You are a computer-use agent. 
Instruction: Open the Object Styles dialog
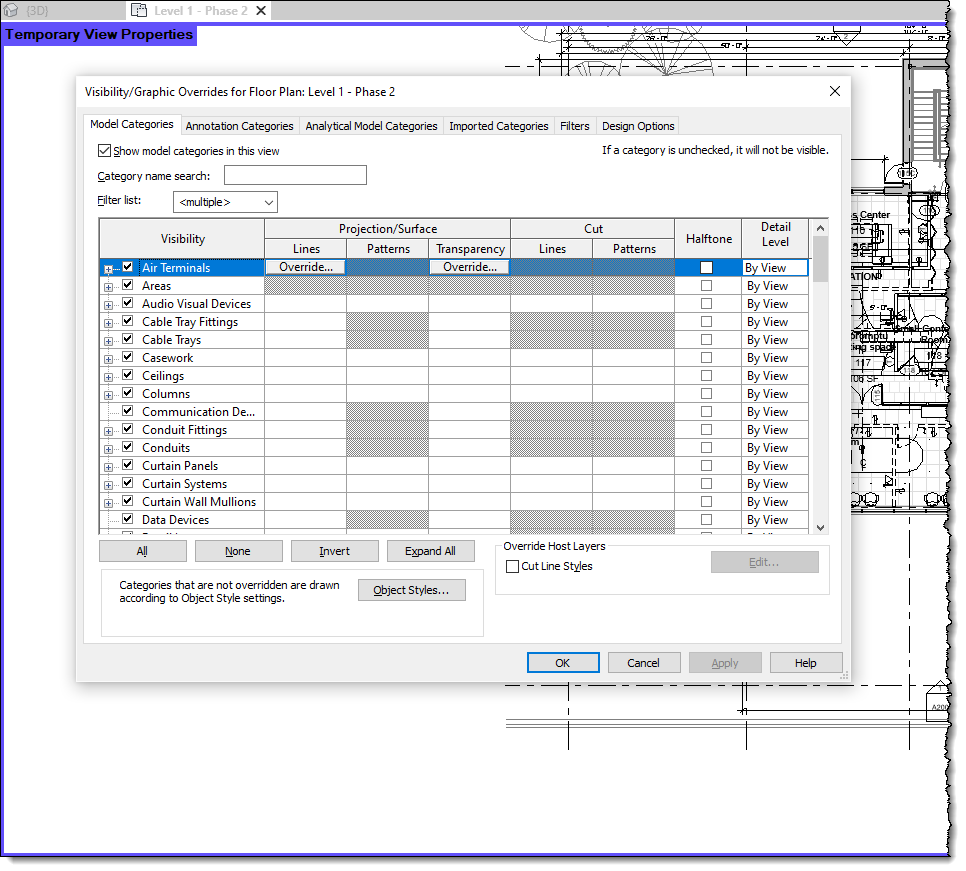click(411, 589)
